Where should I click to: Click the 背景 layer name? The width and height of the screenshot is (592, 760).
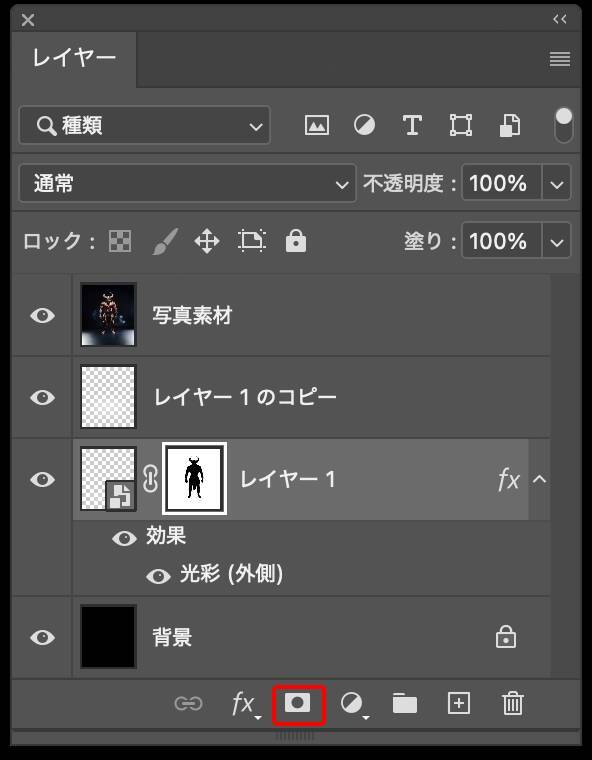coord(173,637)
